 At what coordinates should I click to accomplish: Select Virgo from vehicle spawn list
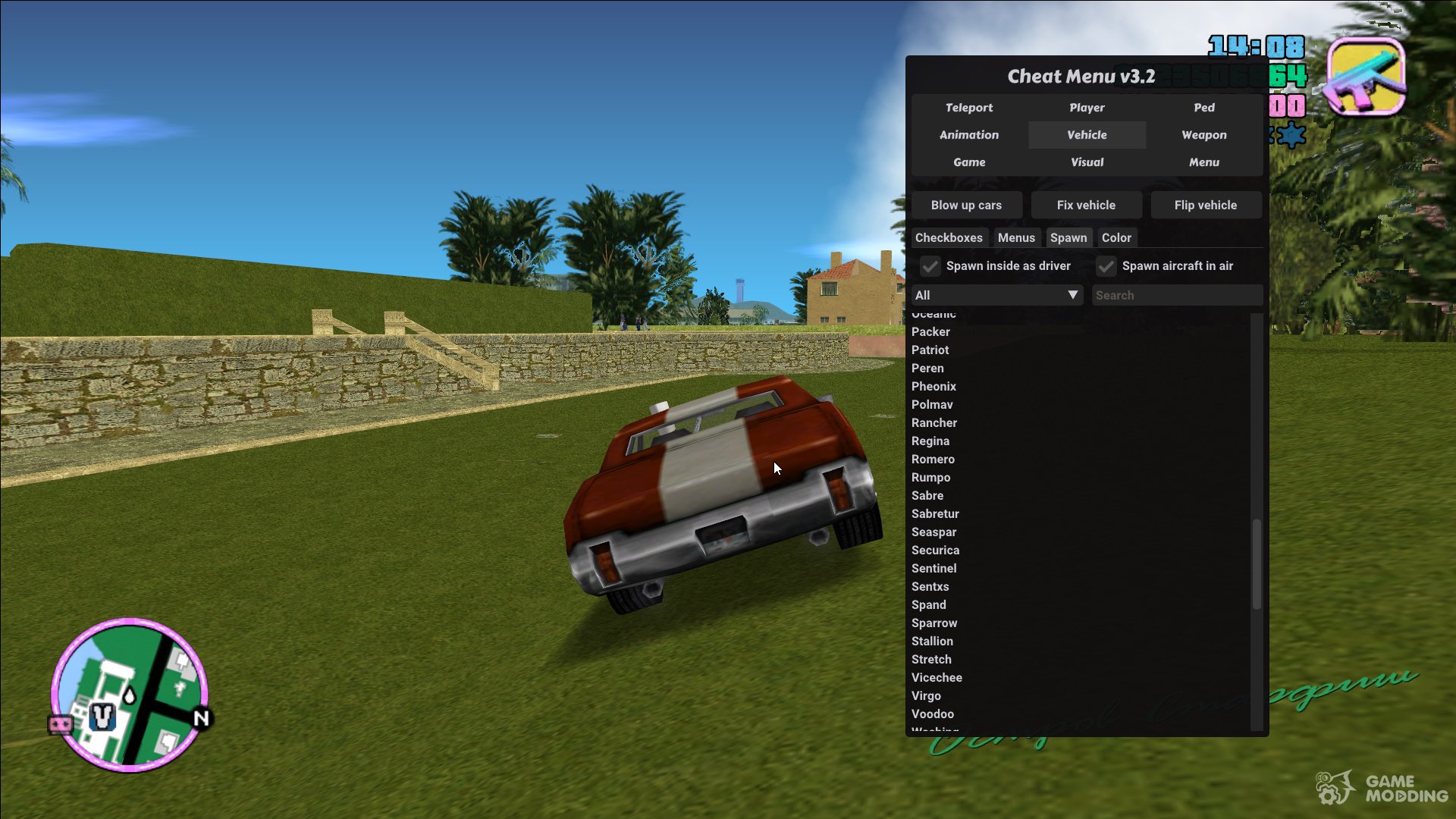click(925, 695)
